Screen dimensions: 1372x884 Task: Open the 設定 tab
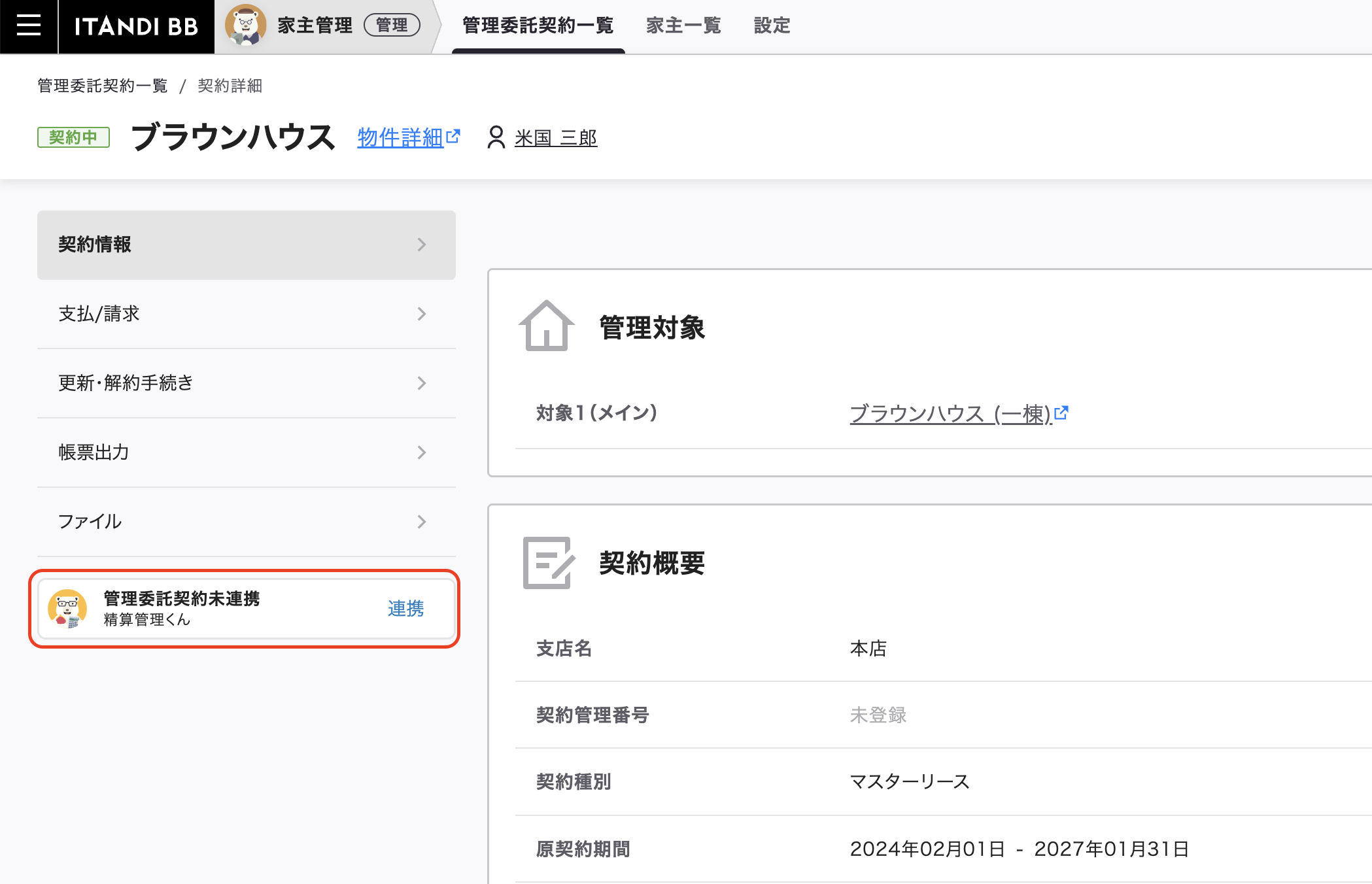(x=772, y=25)
